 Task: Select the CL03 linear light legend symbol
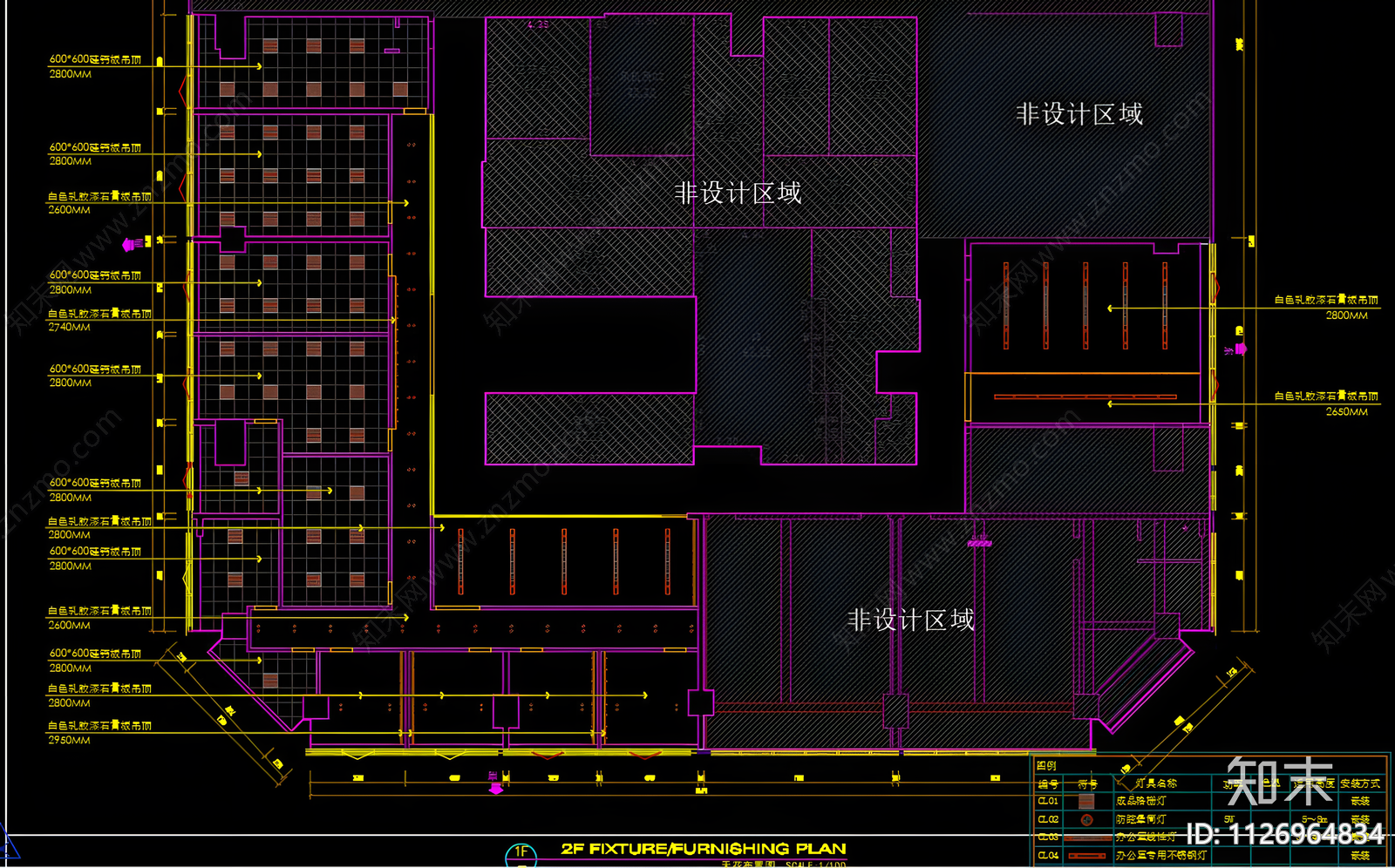tap(1088, 838)
